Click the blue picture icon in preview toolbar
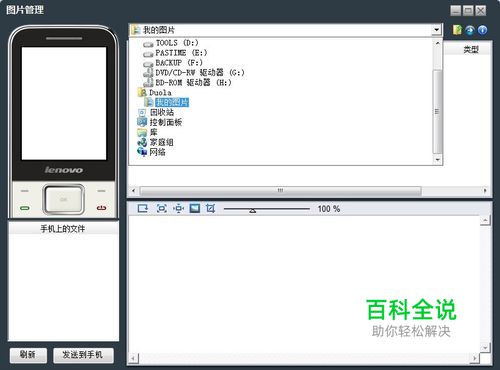This screenshot has height=370, width=500. point(195,208)
